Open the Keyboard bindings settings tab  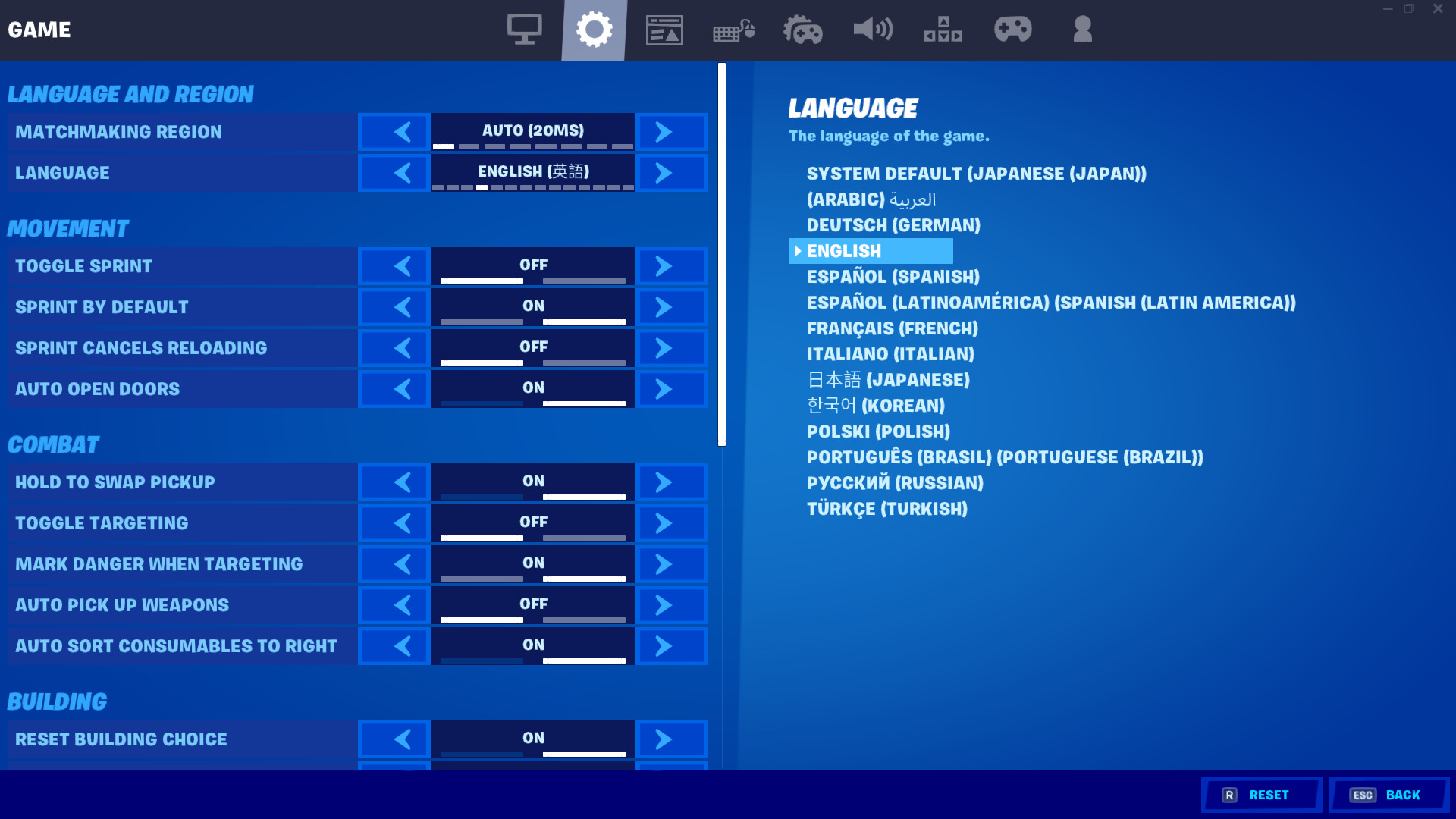click(x=733, y=29)
